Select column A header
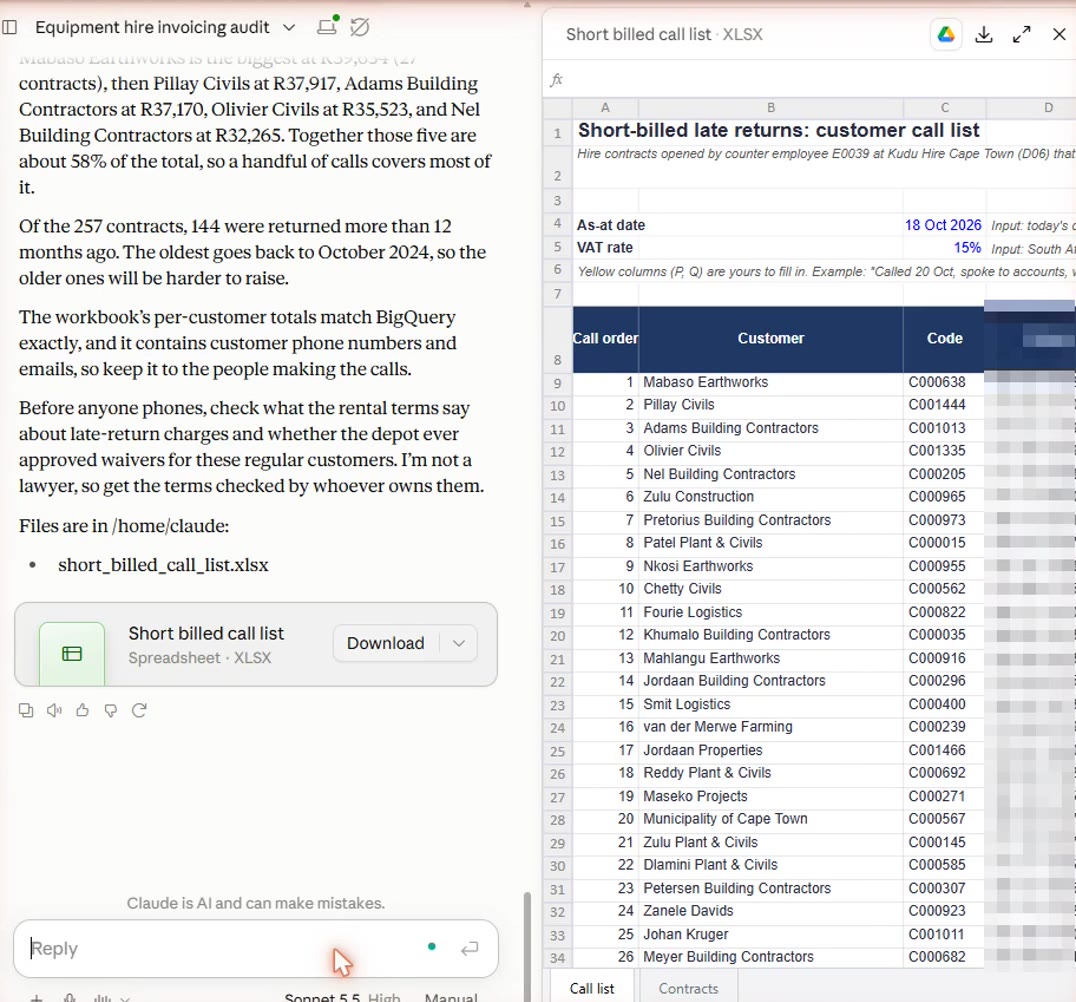The height and width of the screenshot is (1002, 1076). (x=605, y=108)
